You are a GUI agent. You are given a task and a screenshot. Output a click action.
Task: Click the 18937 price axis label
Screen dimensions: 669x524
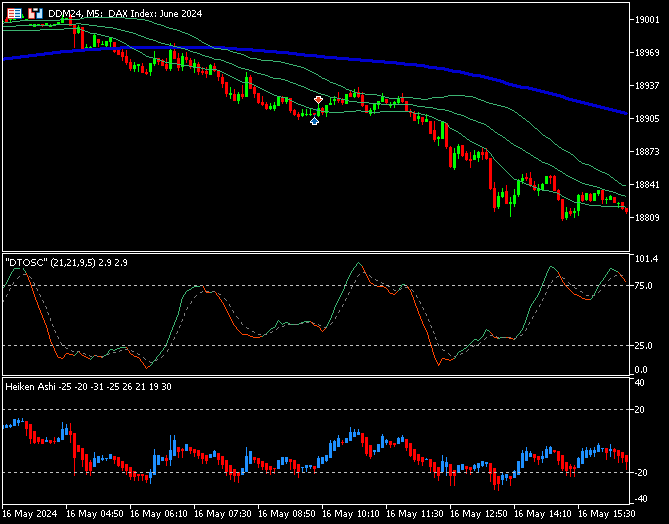(647, 86)
